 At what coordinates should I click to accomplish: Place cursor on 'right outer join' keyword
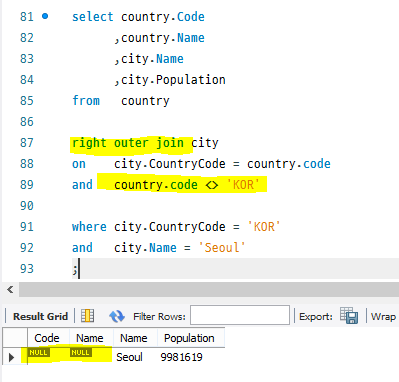click(128, 143)
